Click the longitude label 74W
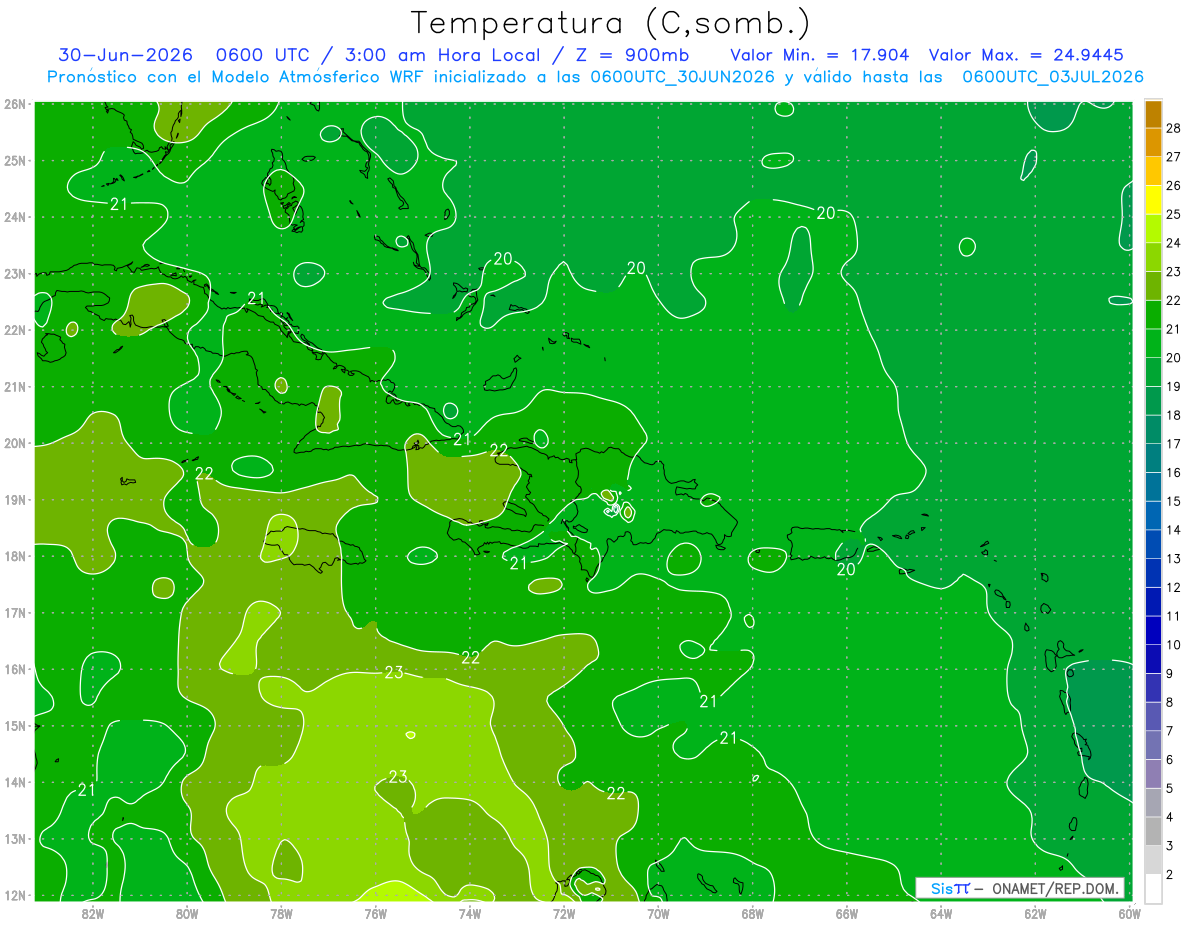The image size is (1200, 927). [469, 913]
